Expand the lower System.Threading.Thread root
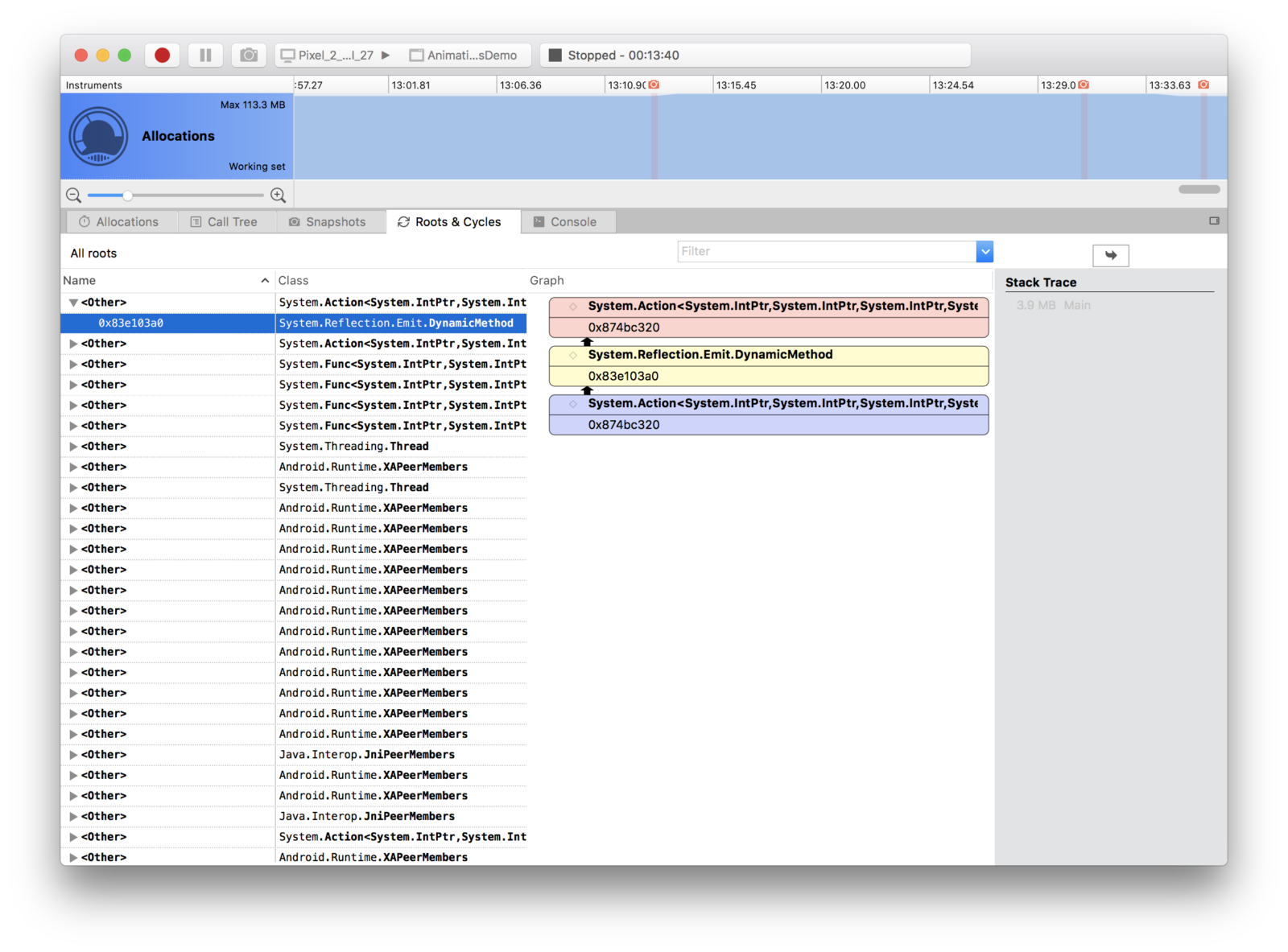 73,488
